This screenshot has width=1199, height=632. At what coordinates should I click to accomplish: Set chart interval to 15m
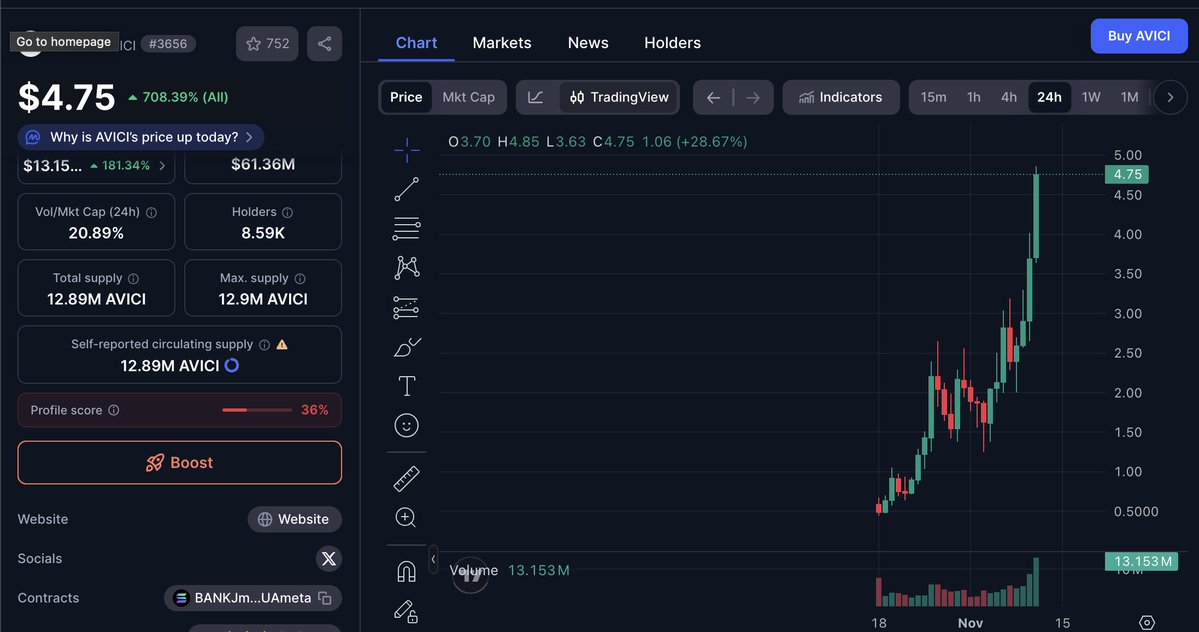pos(933,97)
